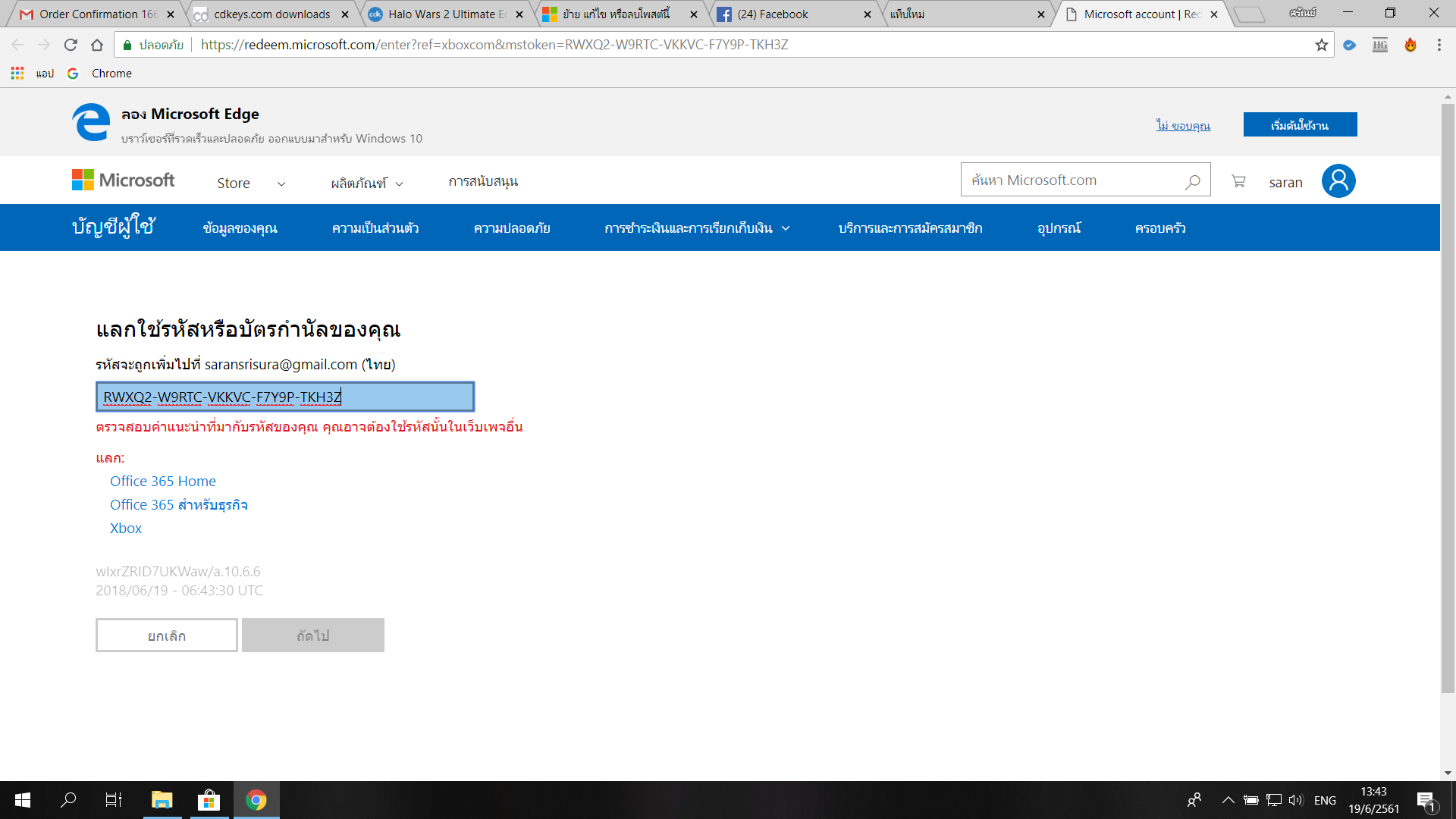Click the shopping cart icon
Screen dimensions: 1456x819
(1238, 181)
